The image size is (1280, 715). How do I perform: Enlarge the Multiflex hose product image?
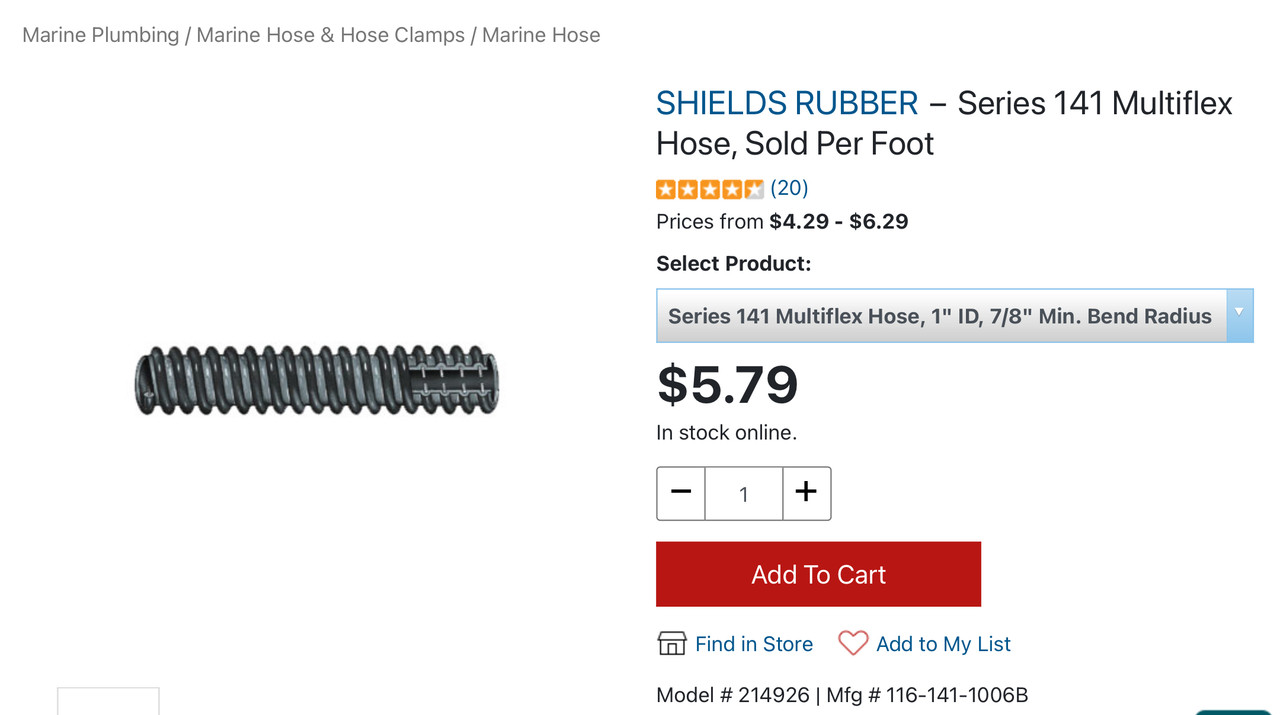(x=316, y=381)
